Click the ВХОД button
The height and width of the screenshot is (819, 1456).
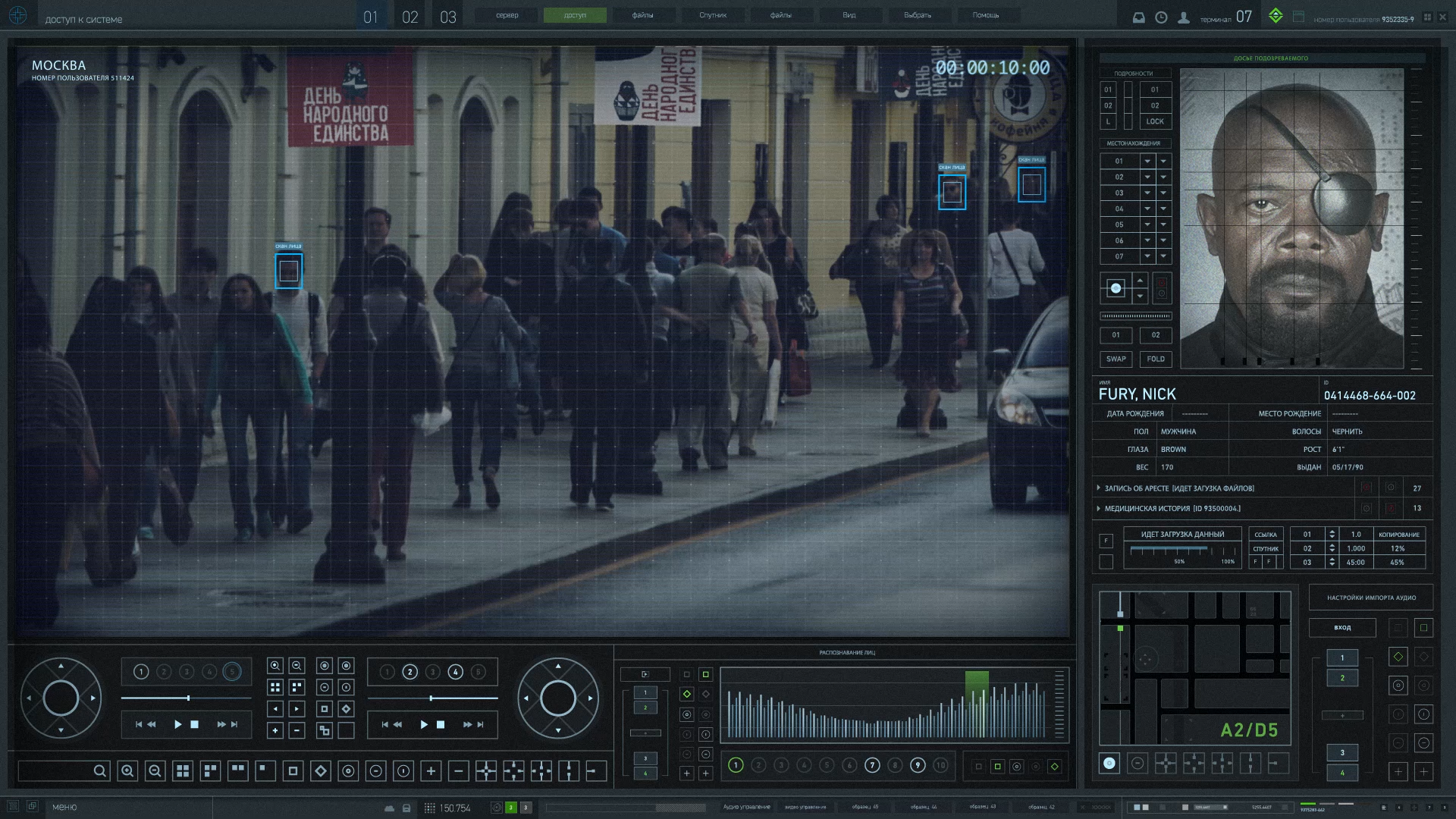1342,627
